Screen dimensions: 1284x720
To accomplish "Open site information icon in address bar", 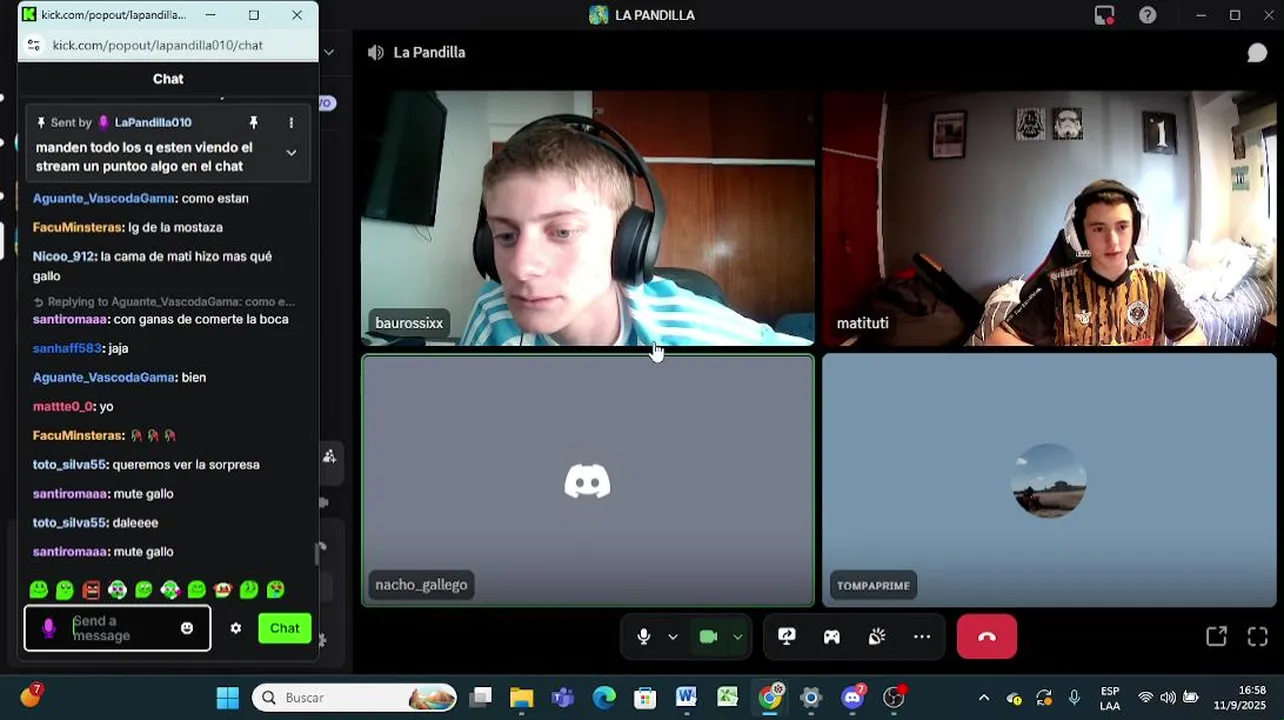I will [x=34, y=45].
